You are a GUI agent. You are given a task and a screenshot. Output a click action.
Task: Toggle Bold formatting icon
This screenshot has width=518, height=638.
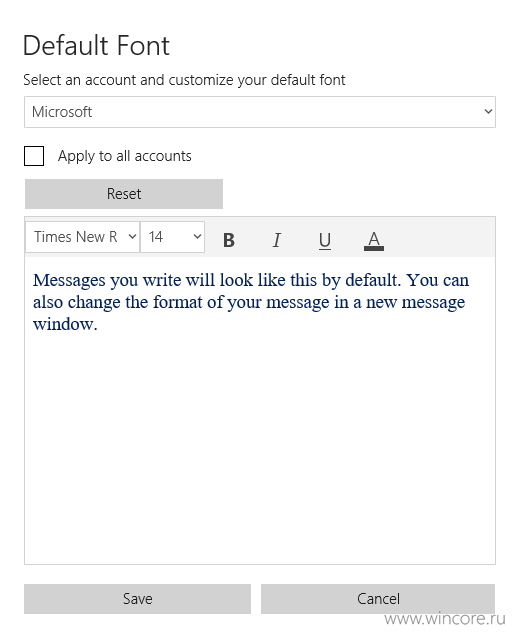point(229,240)
